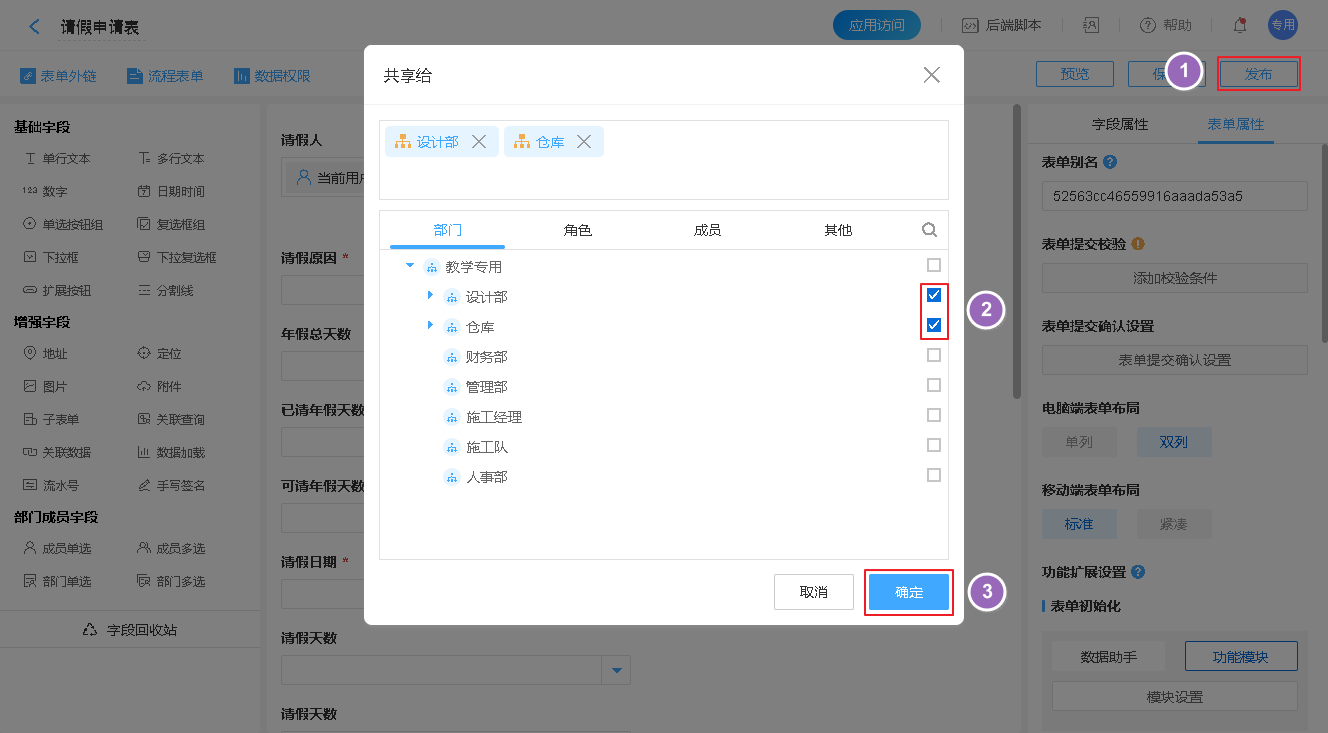Viewport: 1328px width, 733px height.
Task: Check the 财务部 checkbox
Action: pyautogui.click(x=934, y=355)
